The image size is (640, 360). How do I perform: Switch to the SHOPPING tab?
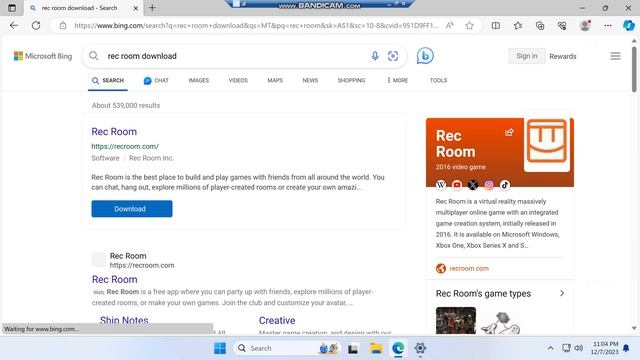tap(351, 80)
